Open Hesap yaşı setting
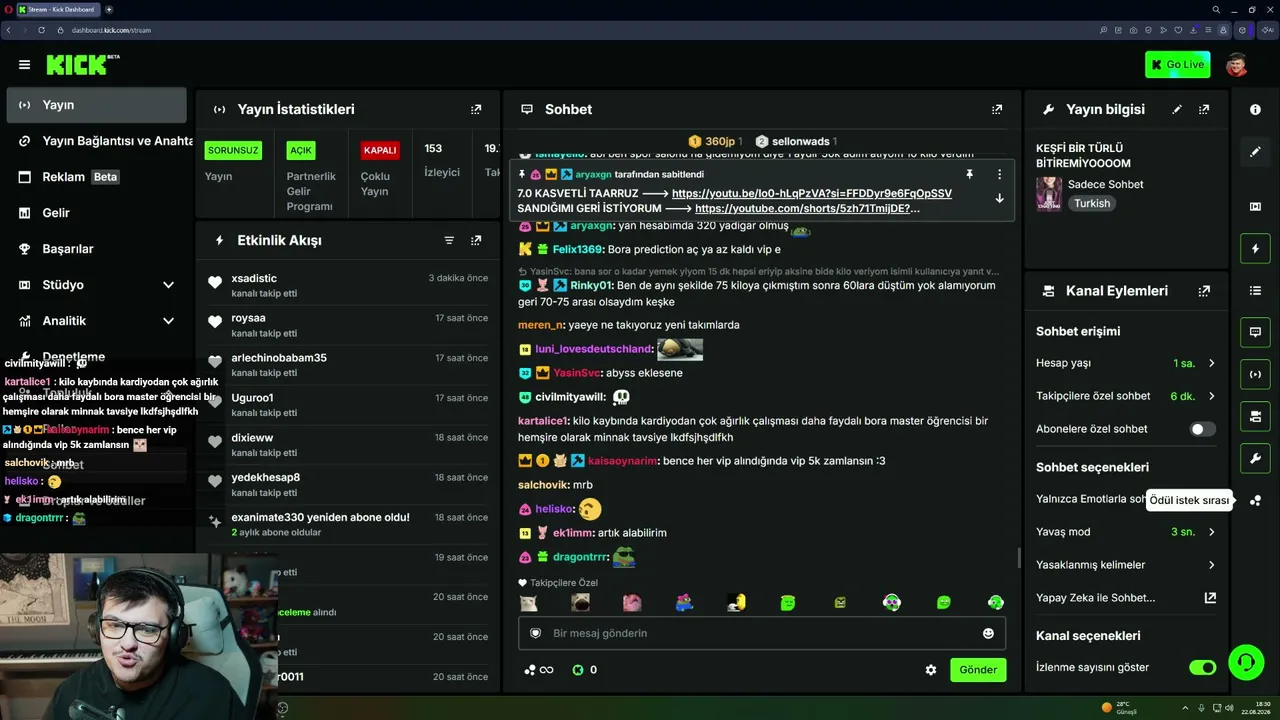The image size is (1280, 720). click(1126, 363)
